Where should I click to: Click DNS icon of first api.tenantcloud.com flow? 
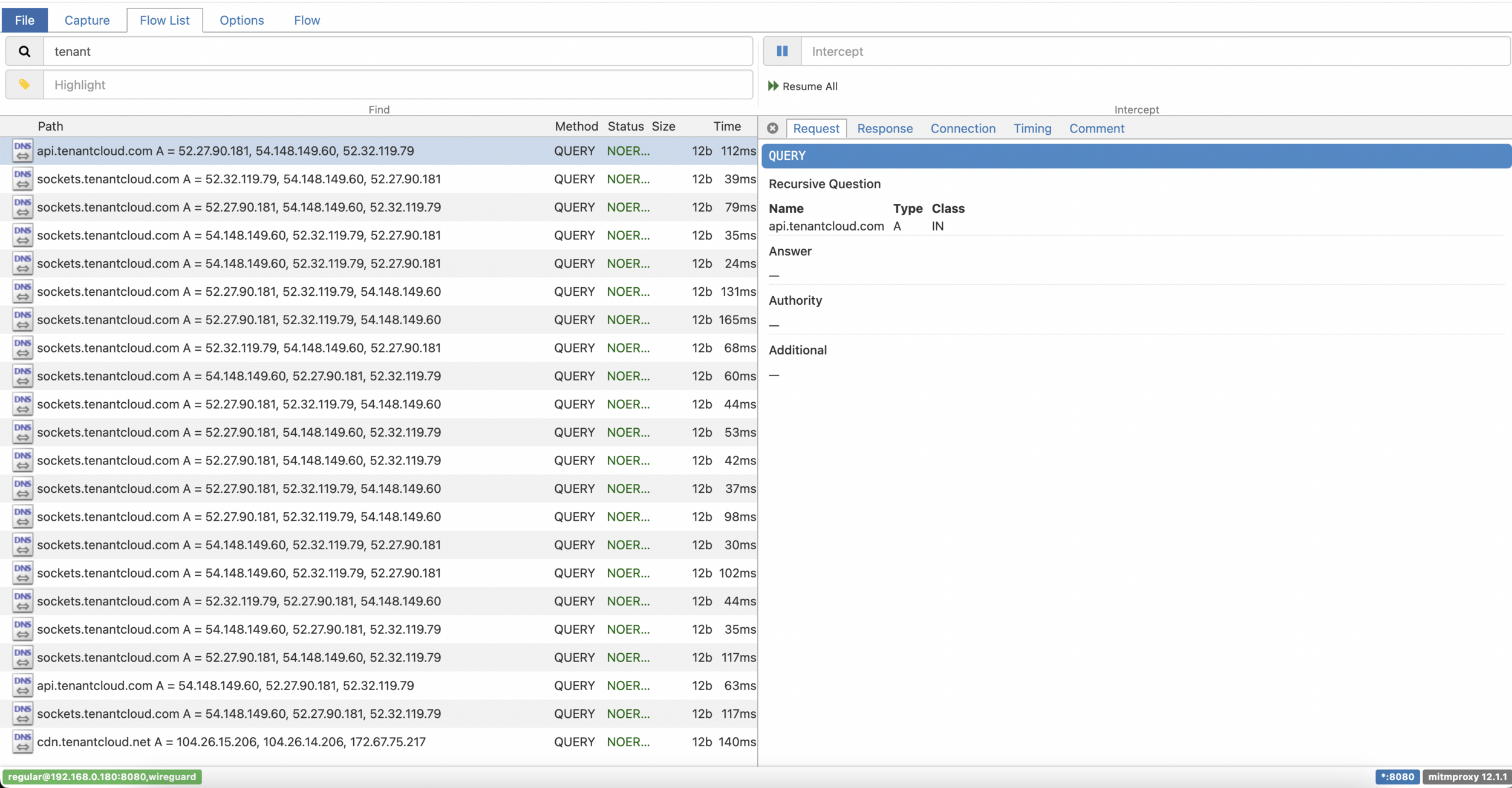coord(22,151)
